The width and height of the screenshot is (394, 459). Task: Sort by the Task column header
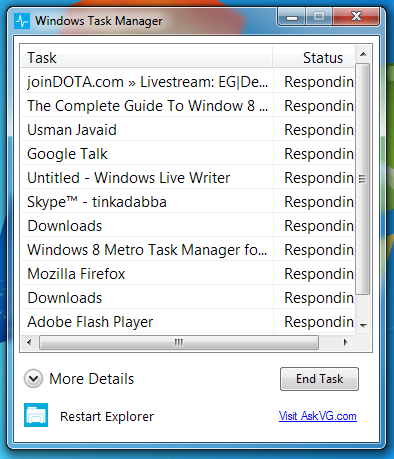pyautogui.click(x=147, y=58)
